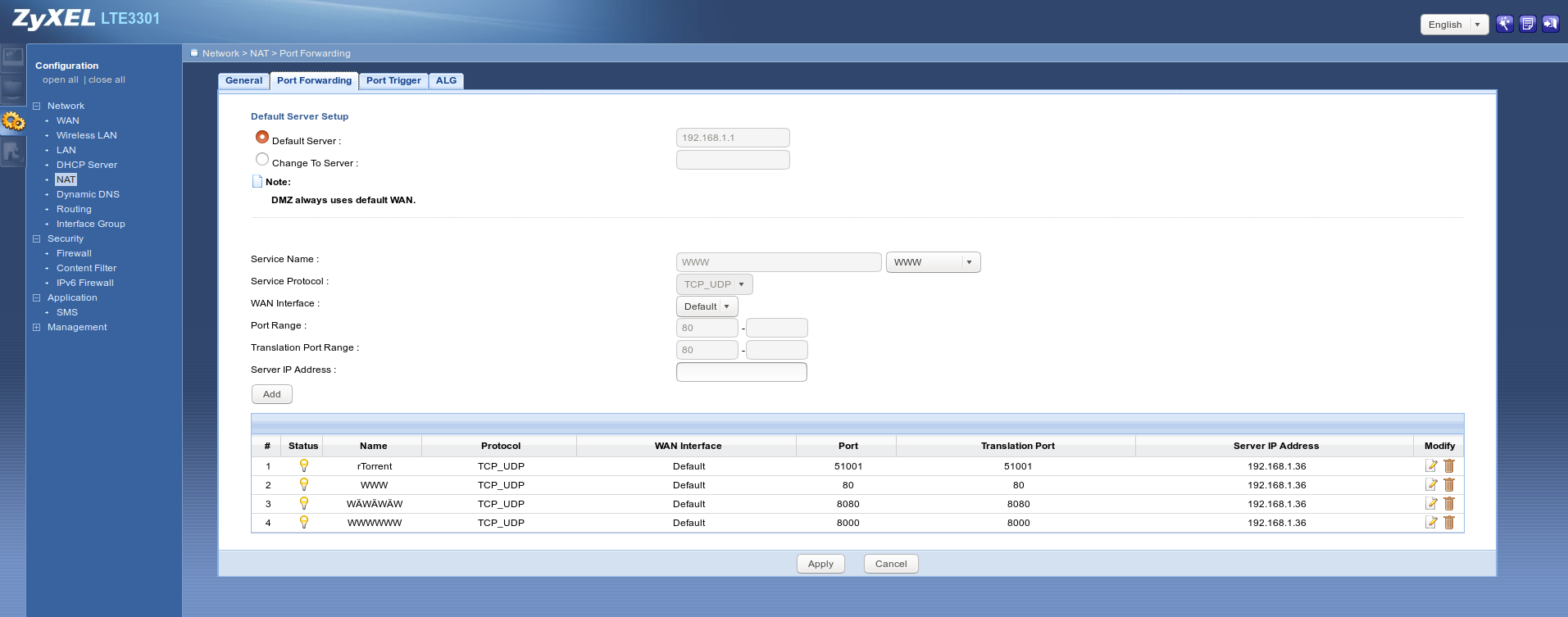Expand the WAN Interface Default dropdown

pyautogui.click(x=707, y=306)
